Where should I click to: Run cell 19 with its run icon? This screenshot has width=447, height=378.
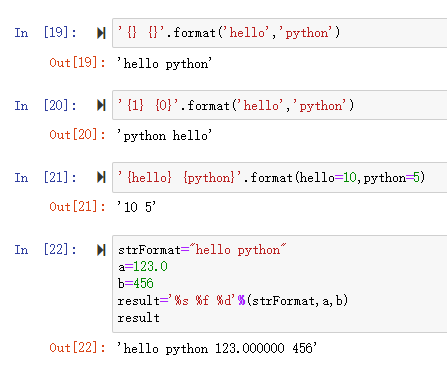coord(101,33)
